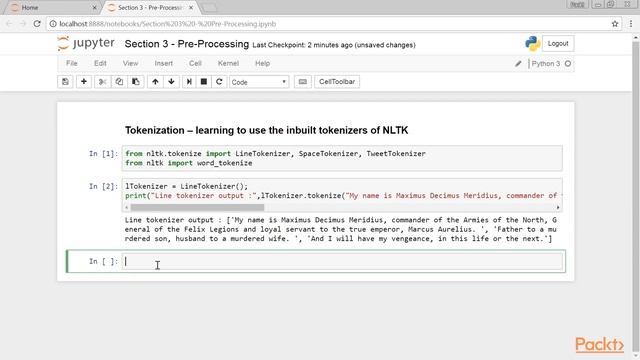The height and width of the screenshot is (360, 640).
Task: Rename notebook via Section 3 title
Action: point(187,44)
